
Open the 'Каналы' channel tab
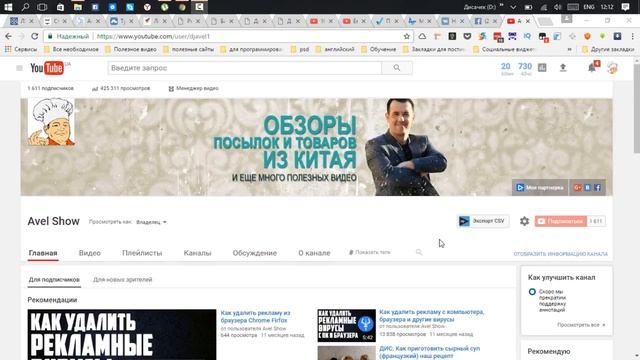pos(198,253)
